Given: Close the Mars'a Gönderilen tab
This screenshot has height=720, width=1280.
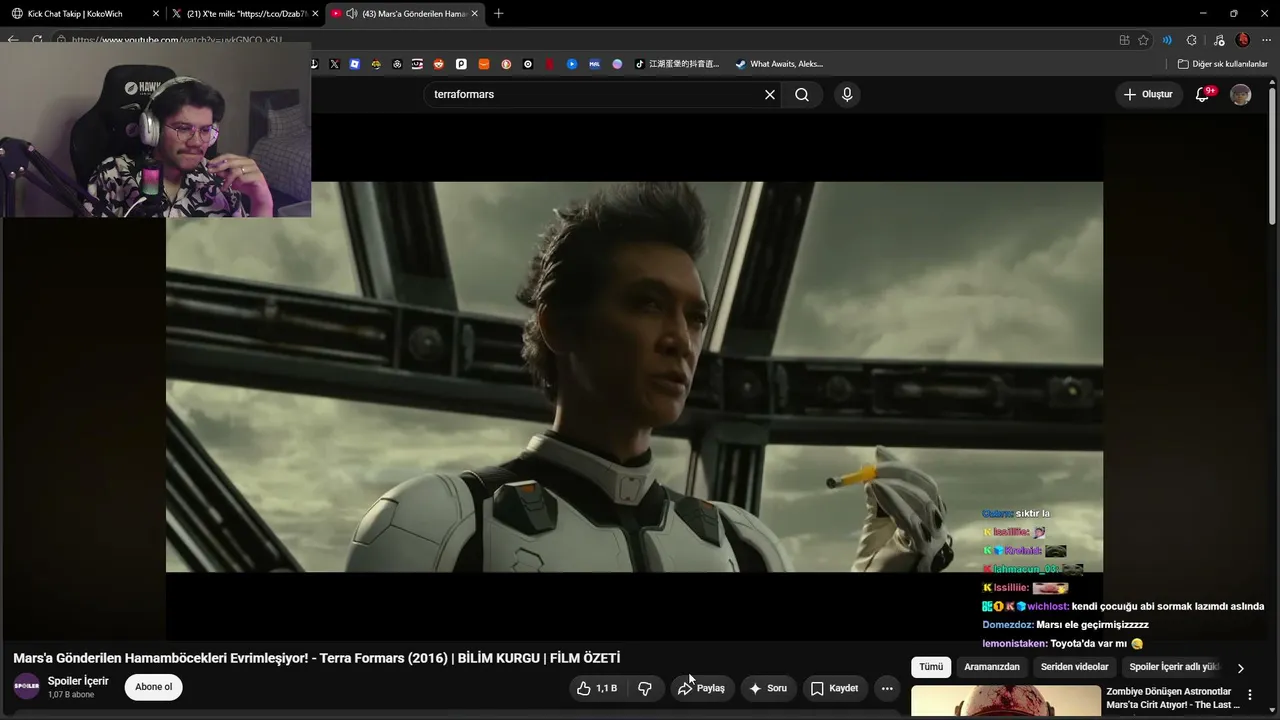Looking at the screenshot, I should [x=474, y=14].
